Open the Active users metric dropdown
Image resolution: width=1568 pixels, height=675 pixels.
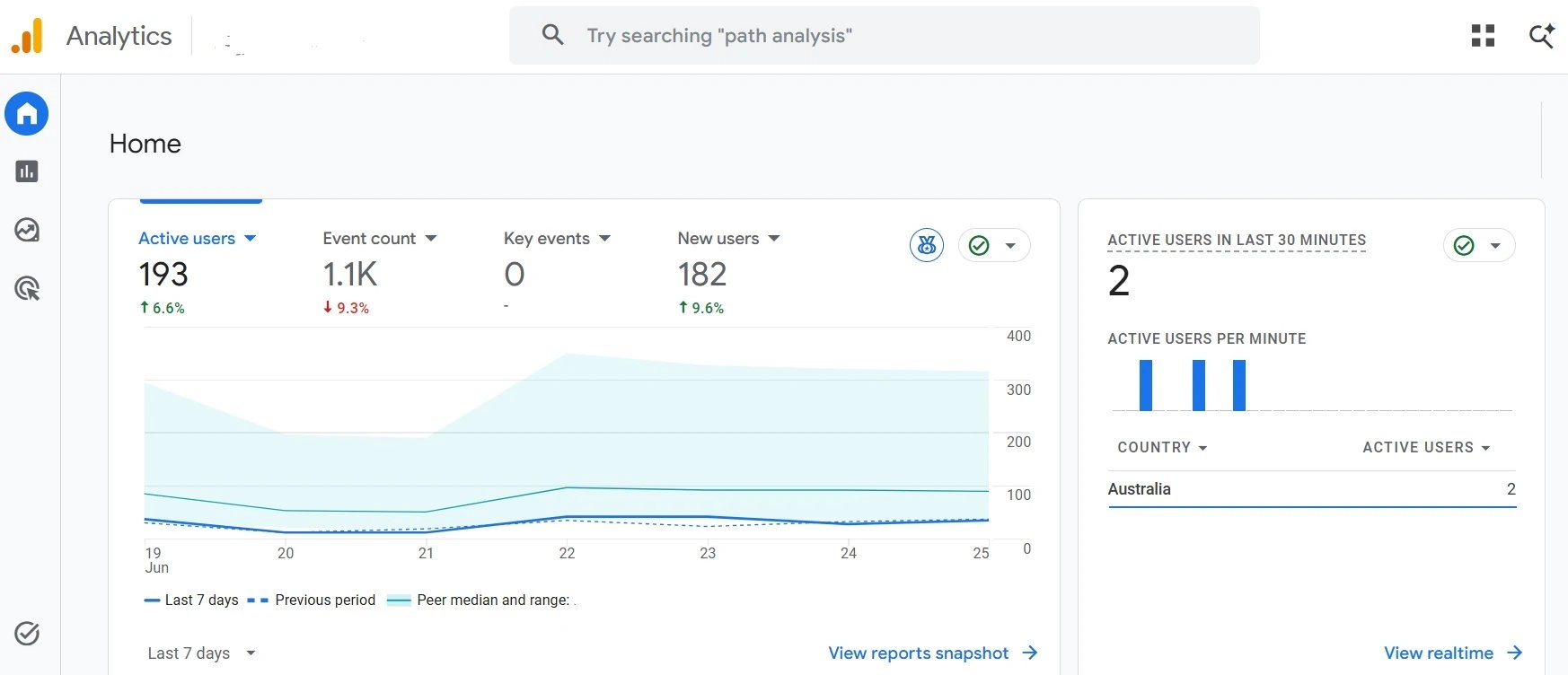point(197,238)
